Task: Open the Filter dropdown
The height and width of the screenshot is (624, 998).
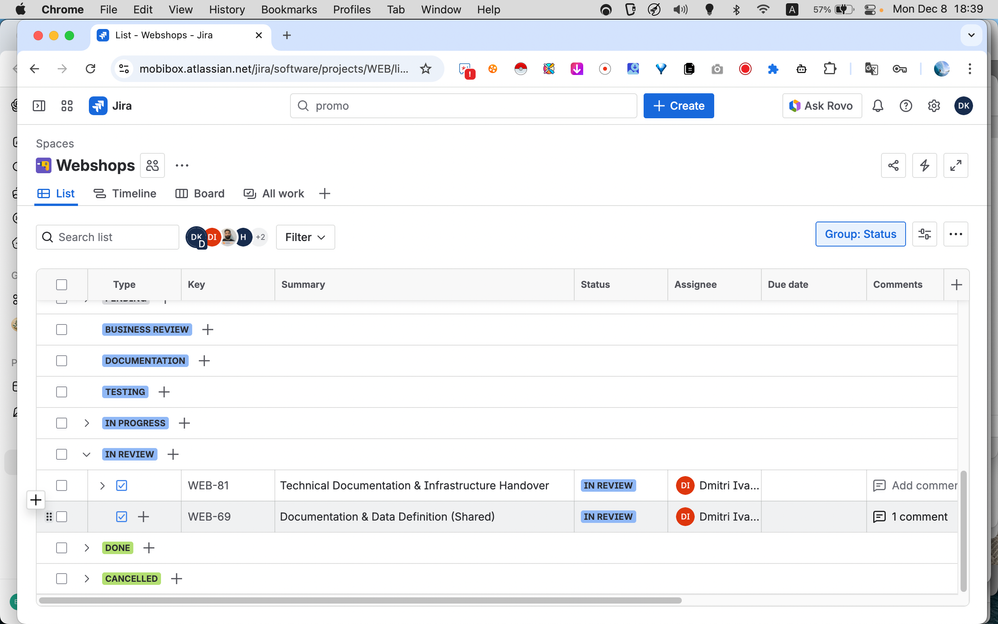Action: (306, 237)
